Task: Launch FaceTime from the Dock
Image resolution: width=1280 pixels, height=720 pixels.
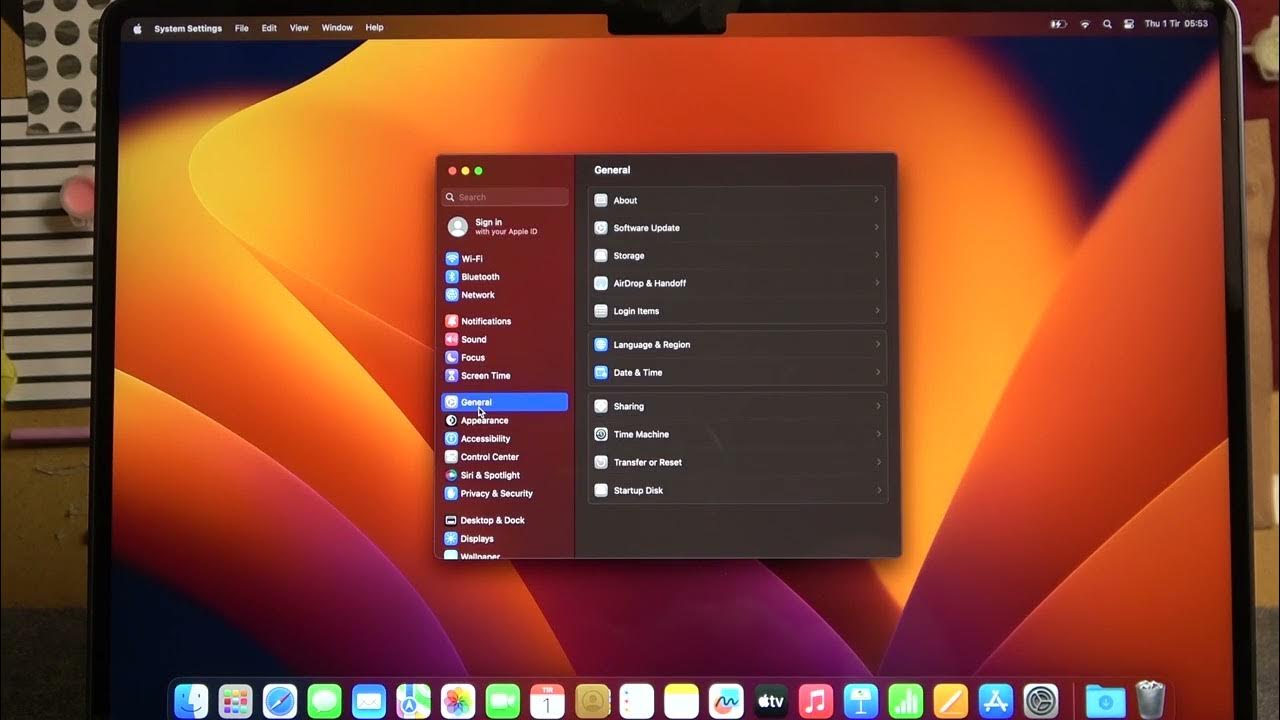Action: [x=502, y=701]
